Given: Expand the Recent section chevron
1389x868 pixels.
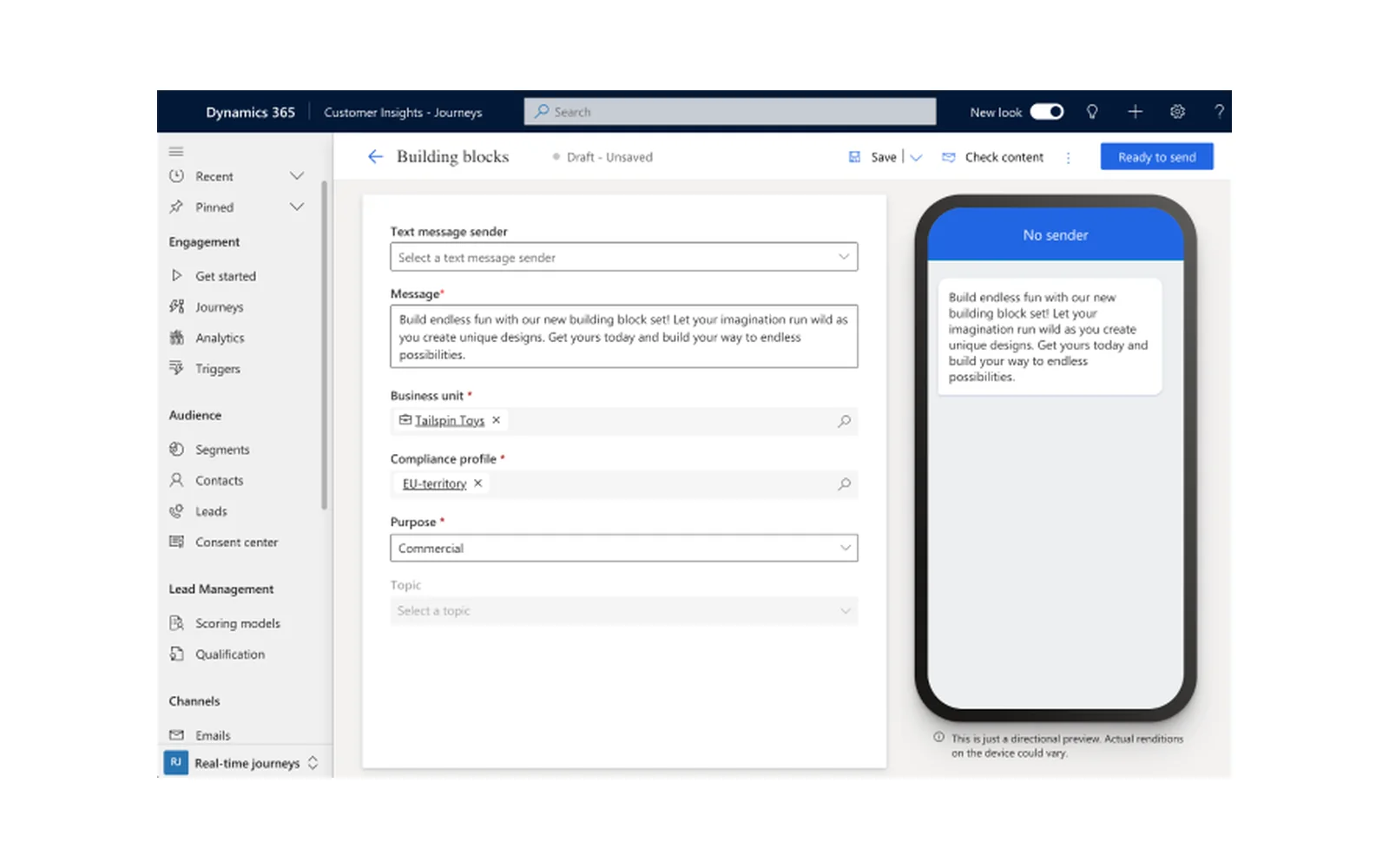Looking at the screenshot, I should pos(297,176).
